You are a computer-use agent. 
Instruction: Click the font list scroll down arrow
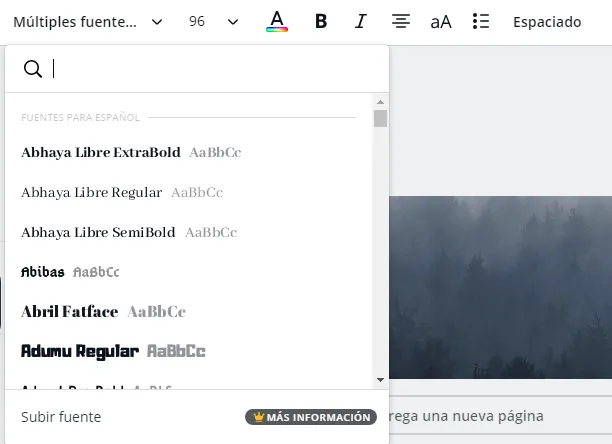[x=380, y=380]
